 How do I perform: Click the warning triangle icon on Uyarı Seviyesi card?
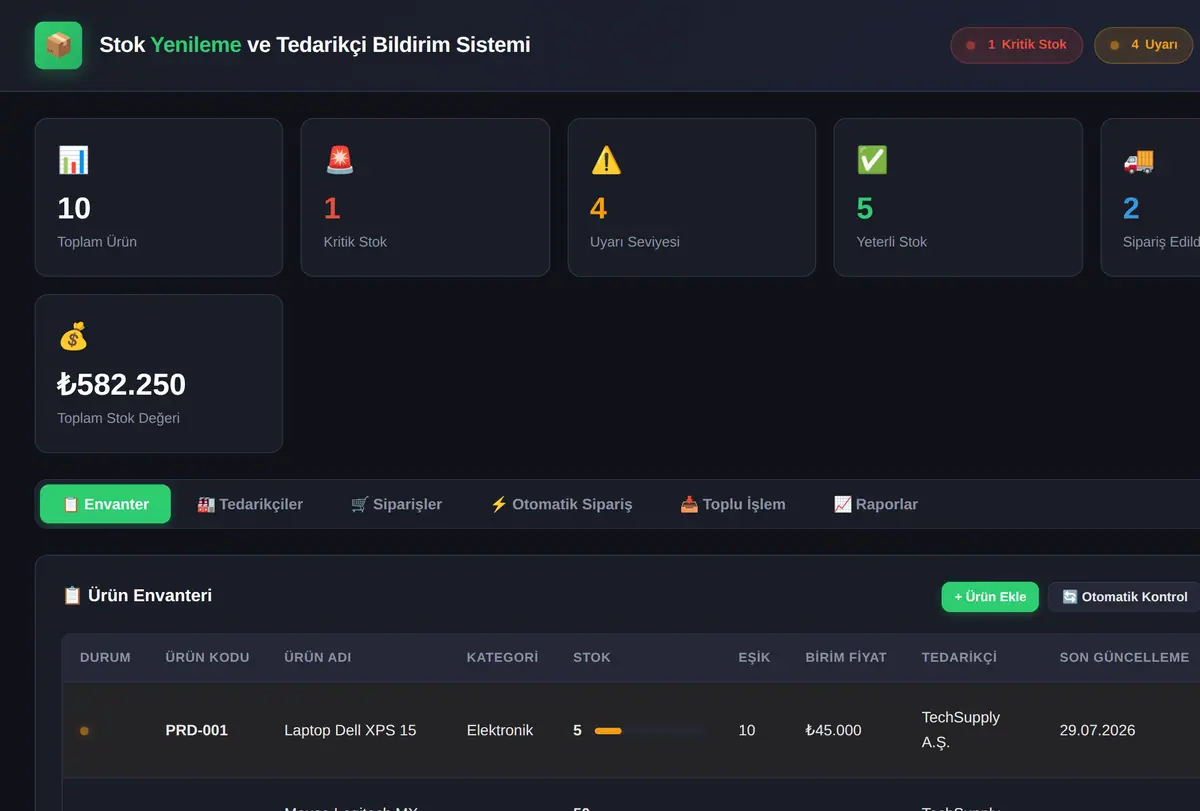point(606,160)
